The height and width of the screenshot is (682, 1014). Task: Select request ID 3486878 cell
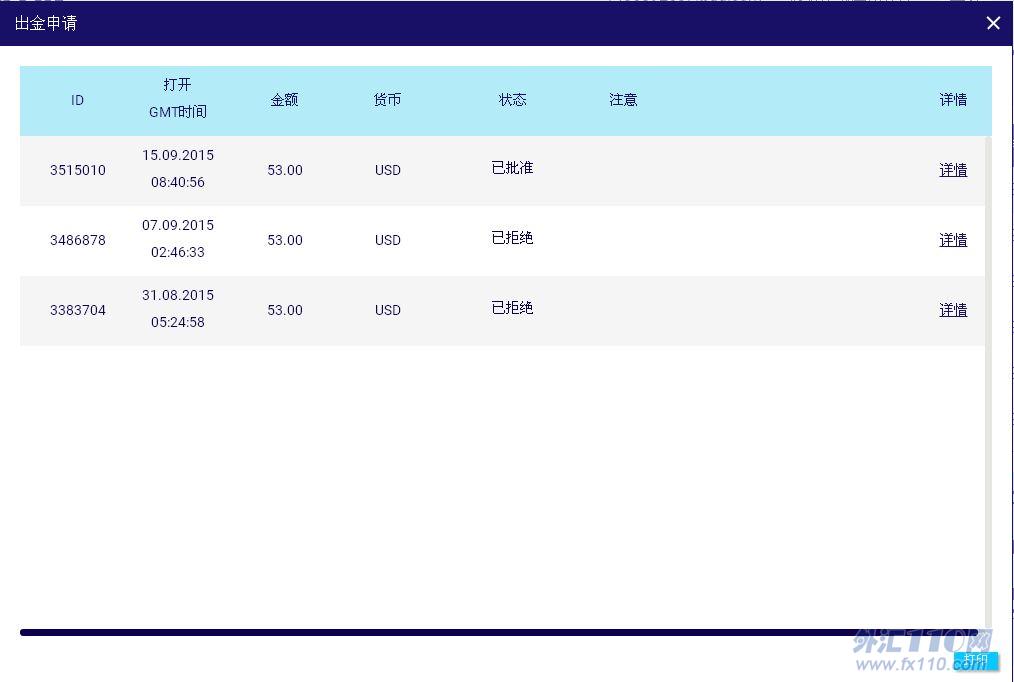78,240
